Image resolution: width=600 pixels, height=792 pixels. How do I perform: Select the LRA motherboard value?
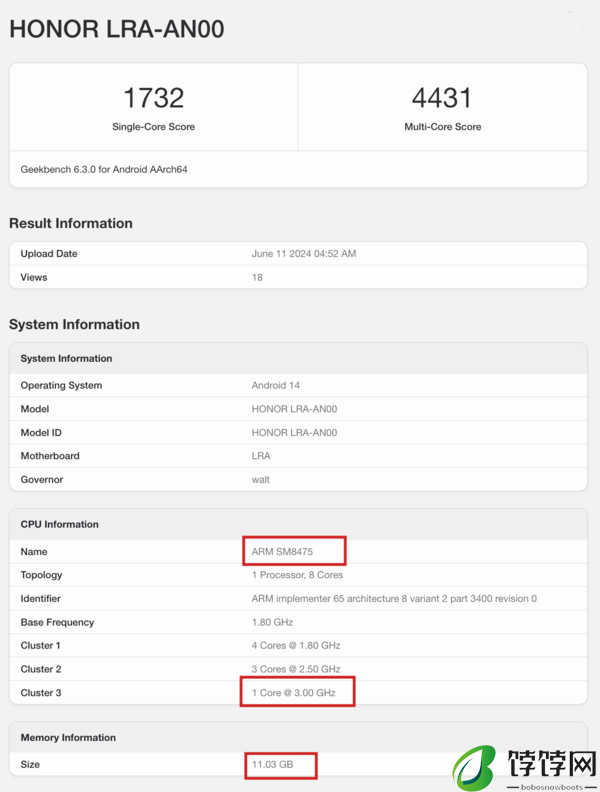pyautogui.click(x=261, y=456)
